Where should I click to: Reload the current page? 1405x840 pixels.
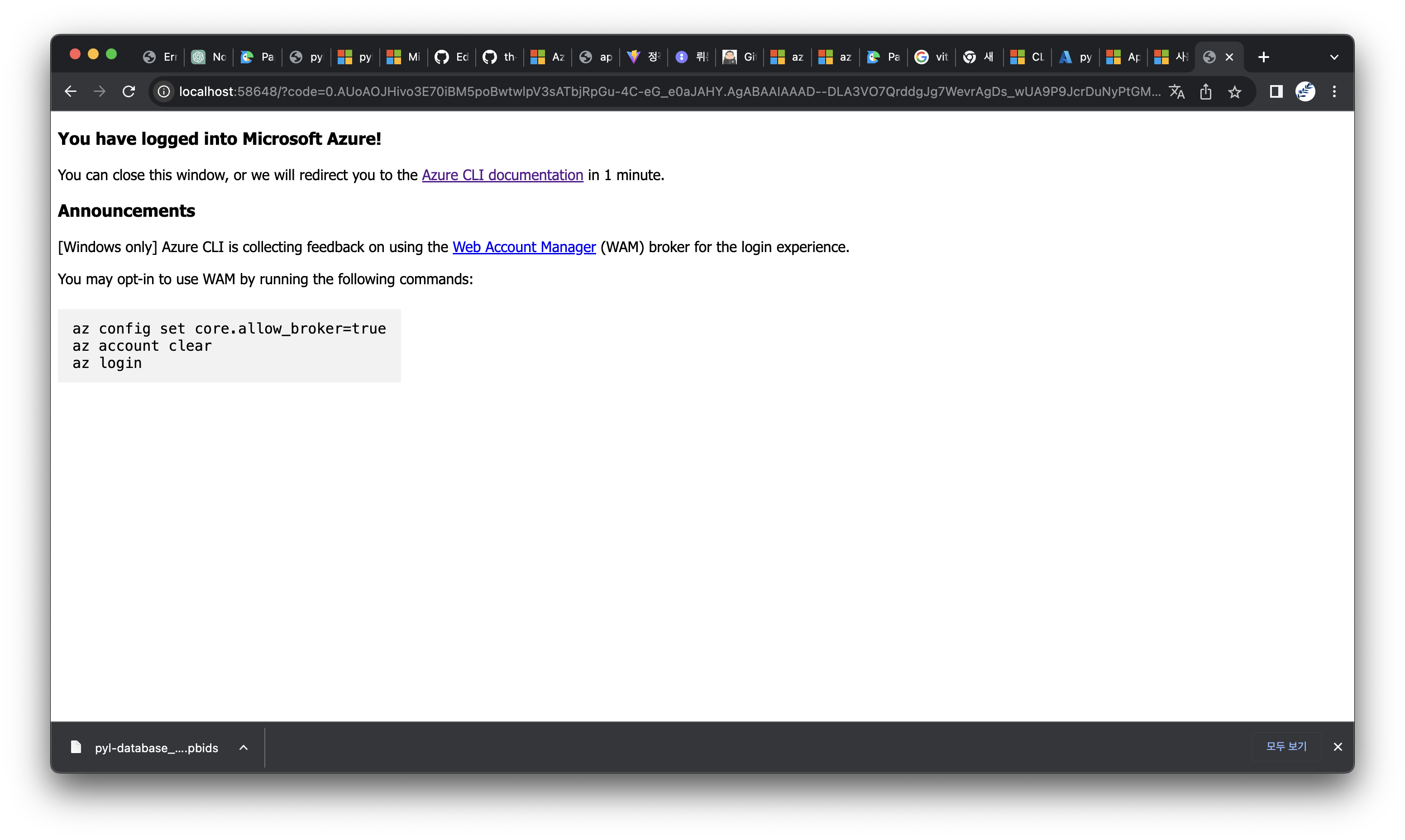[x=129, y=91]
